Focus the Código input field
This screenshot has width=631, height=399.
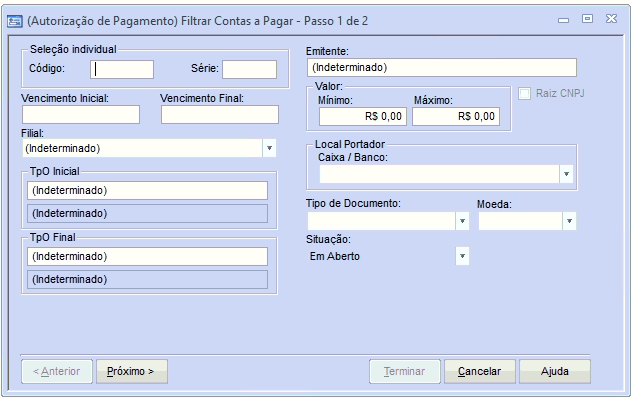coord(122,70)
